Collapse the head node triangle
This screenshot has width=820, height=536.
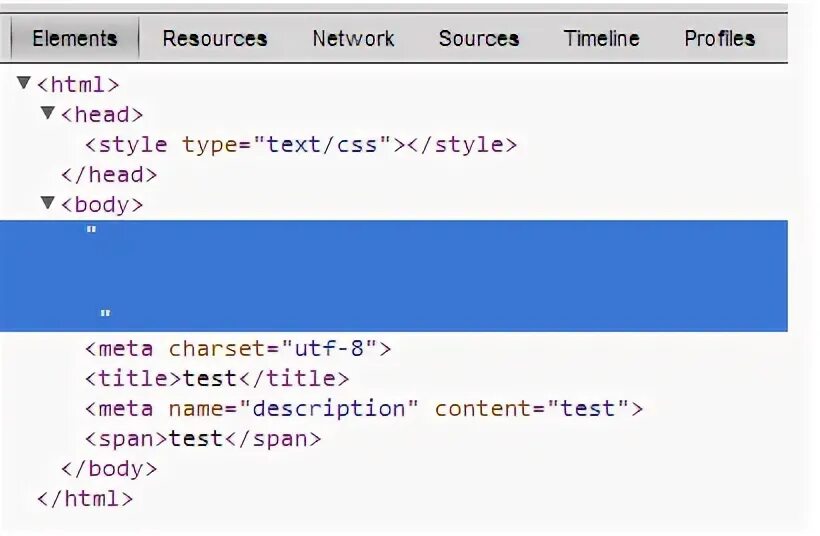pyautogui.click(x=47, y=113)
